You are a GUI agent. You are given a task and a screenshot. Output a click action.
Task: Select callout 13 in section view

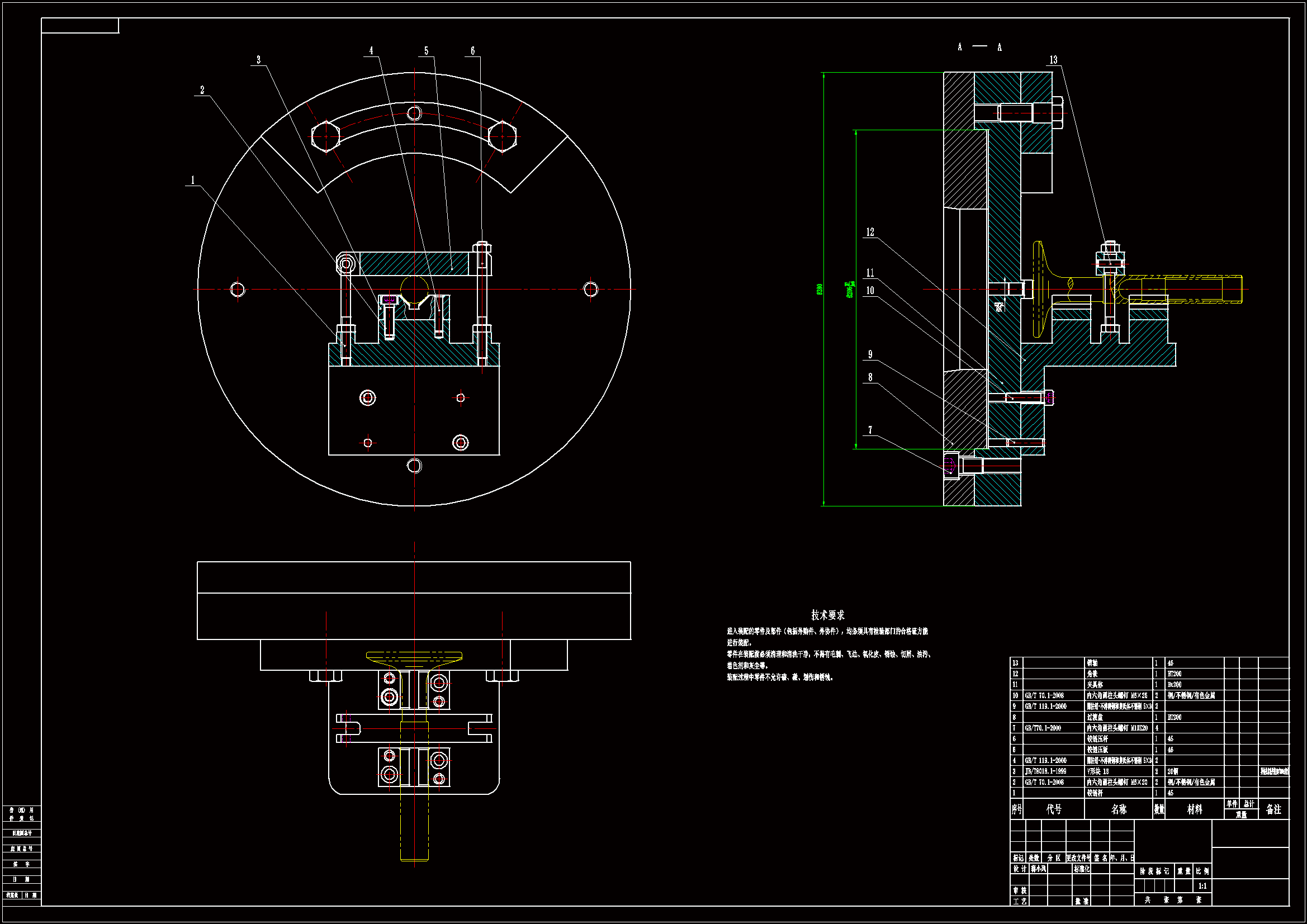pos(1053,60)
